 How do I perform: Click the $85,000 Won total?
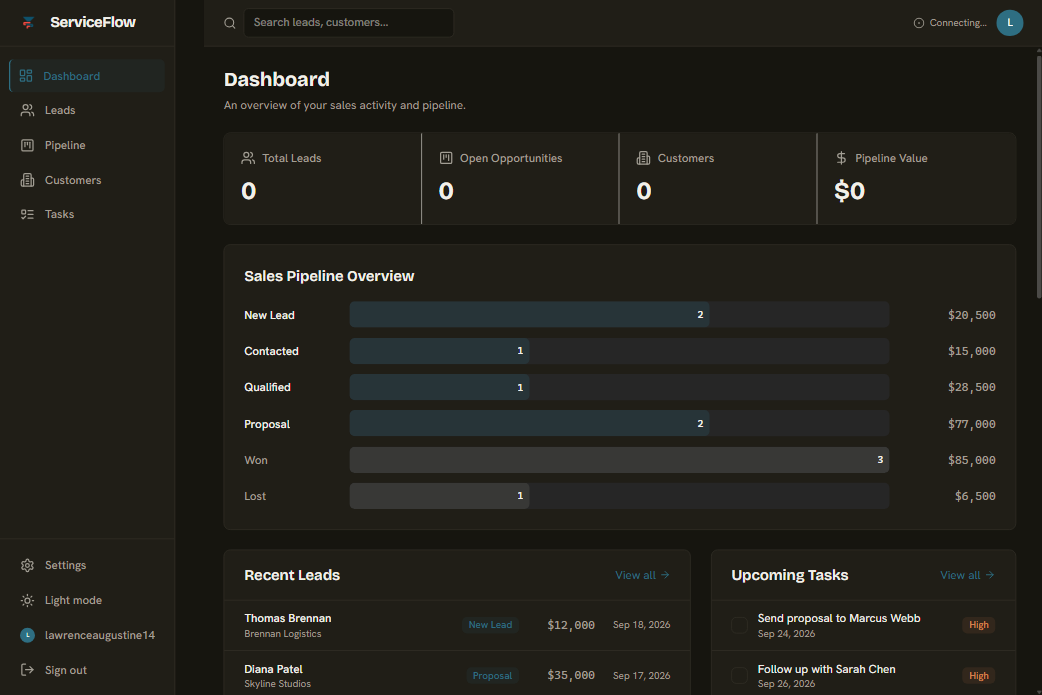972,460
